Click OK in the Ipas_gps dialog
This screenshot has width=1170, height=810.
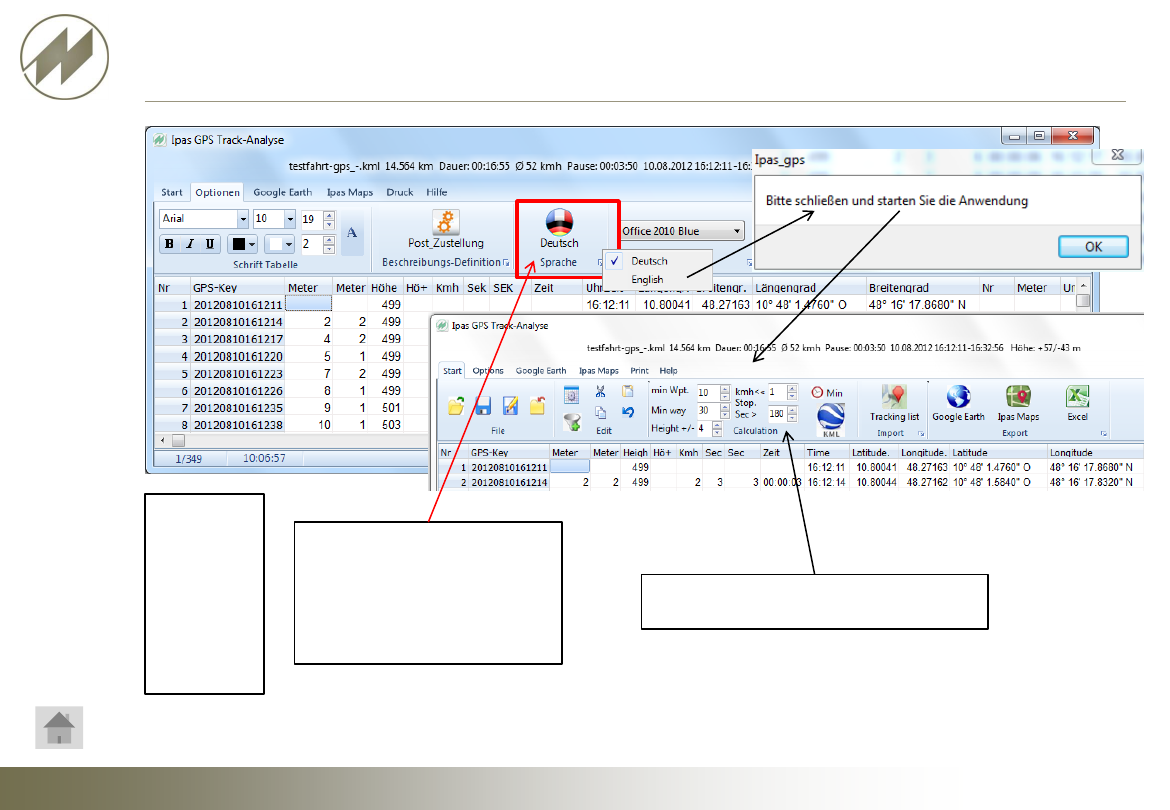1093,247
